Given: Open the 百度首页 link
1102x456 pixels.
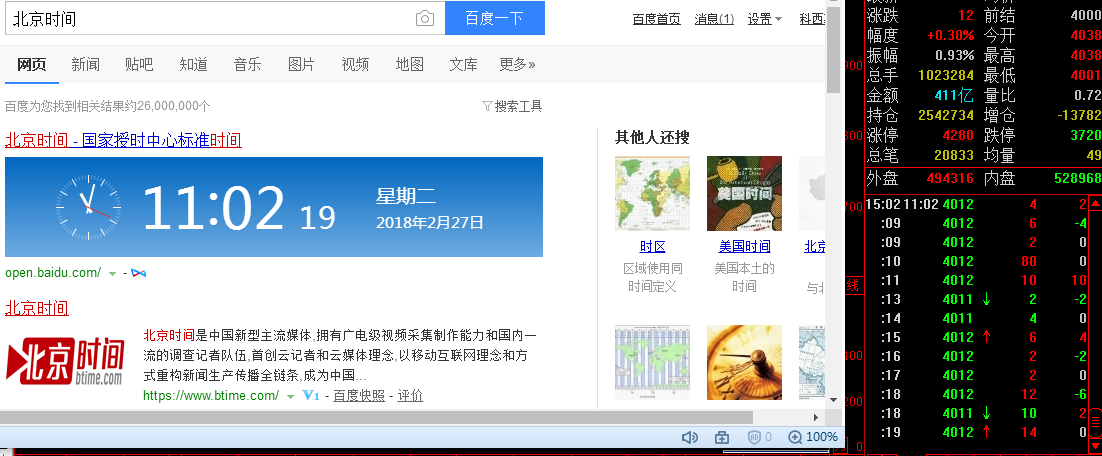Looking at the screenshot, I should pos(656,19).
